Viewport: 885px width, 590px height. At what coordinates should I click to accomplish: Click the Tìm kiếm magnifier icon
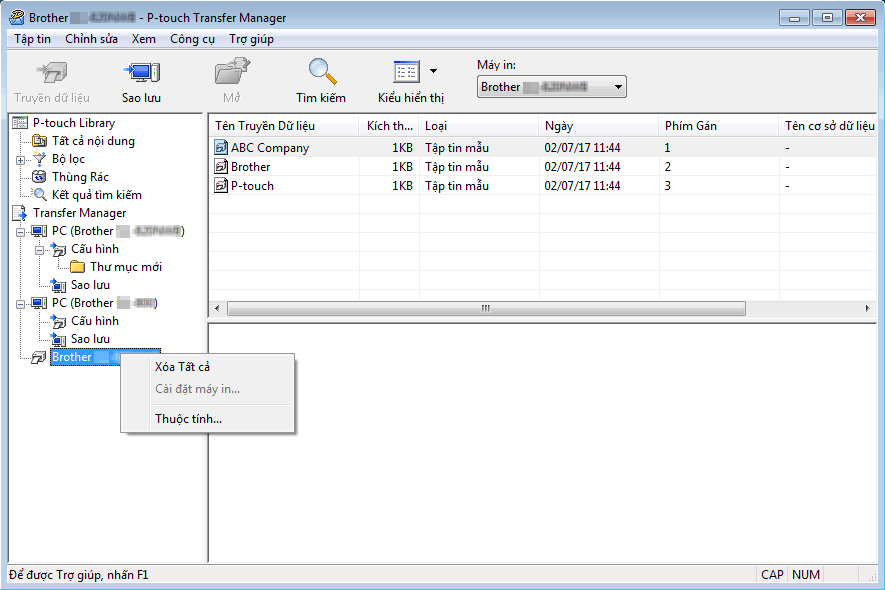pyautogui.click(x=321, y=73)
